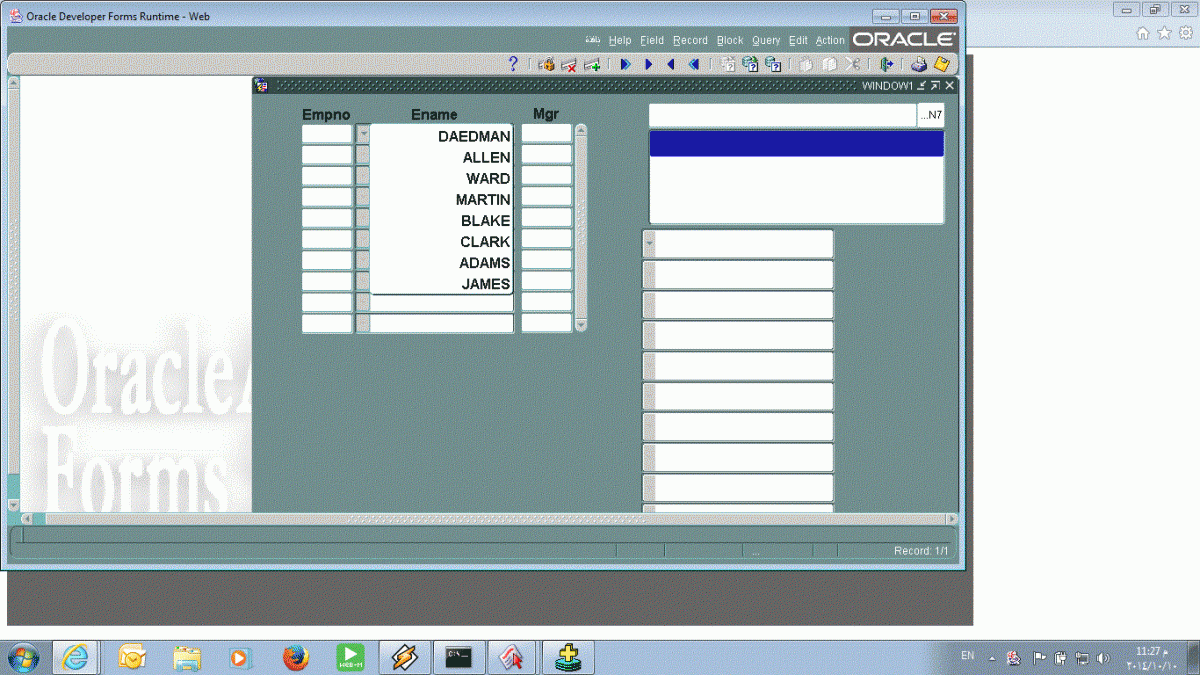Click the Remove Record red X icon

(x=569, y=64)
